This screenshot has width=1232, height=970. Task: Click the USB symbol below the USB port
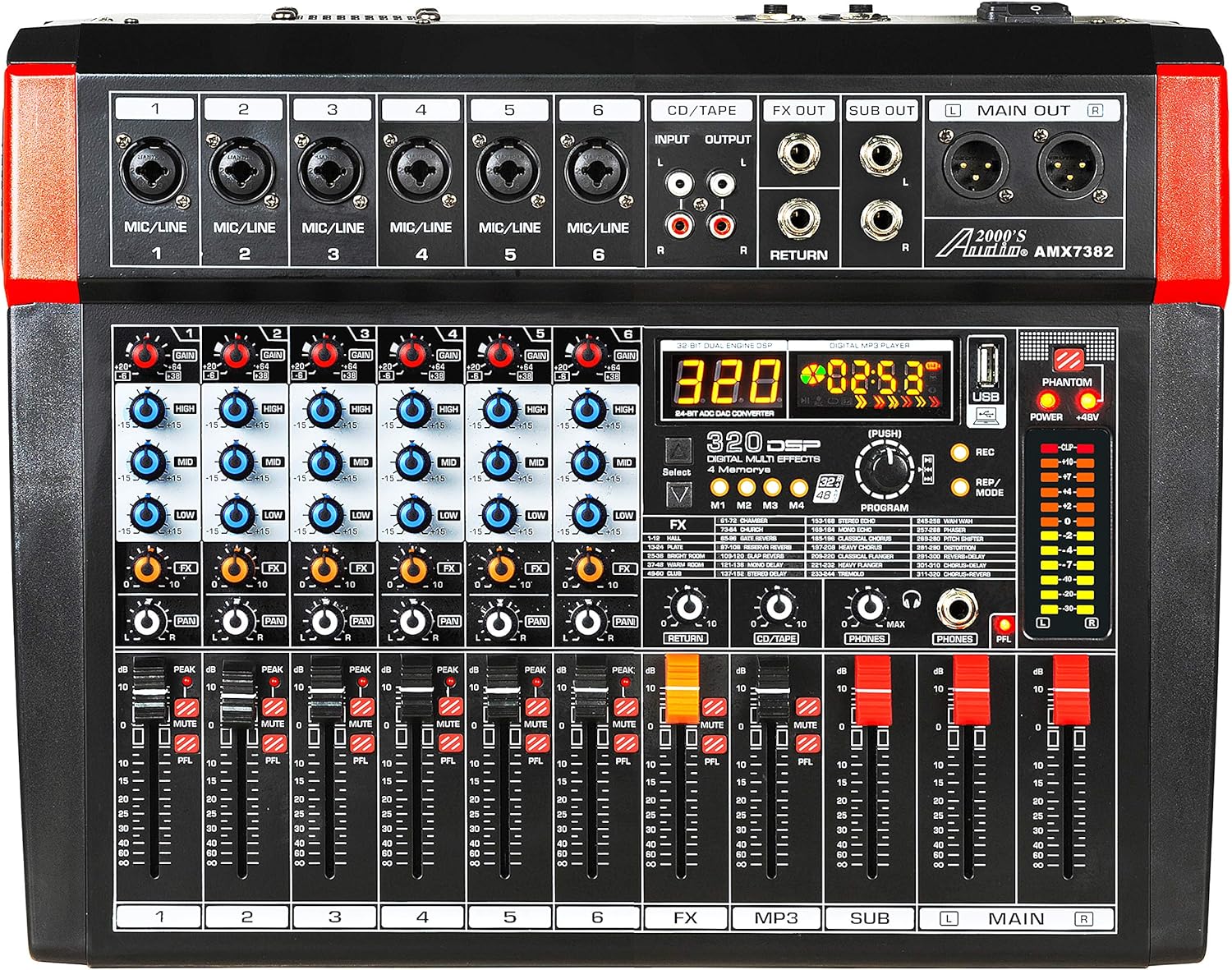coord(984,415)
